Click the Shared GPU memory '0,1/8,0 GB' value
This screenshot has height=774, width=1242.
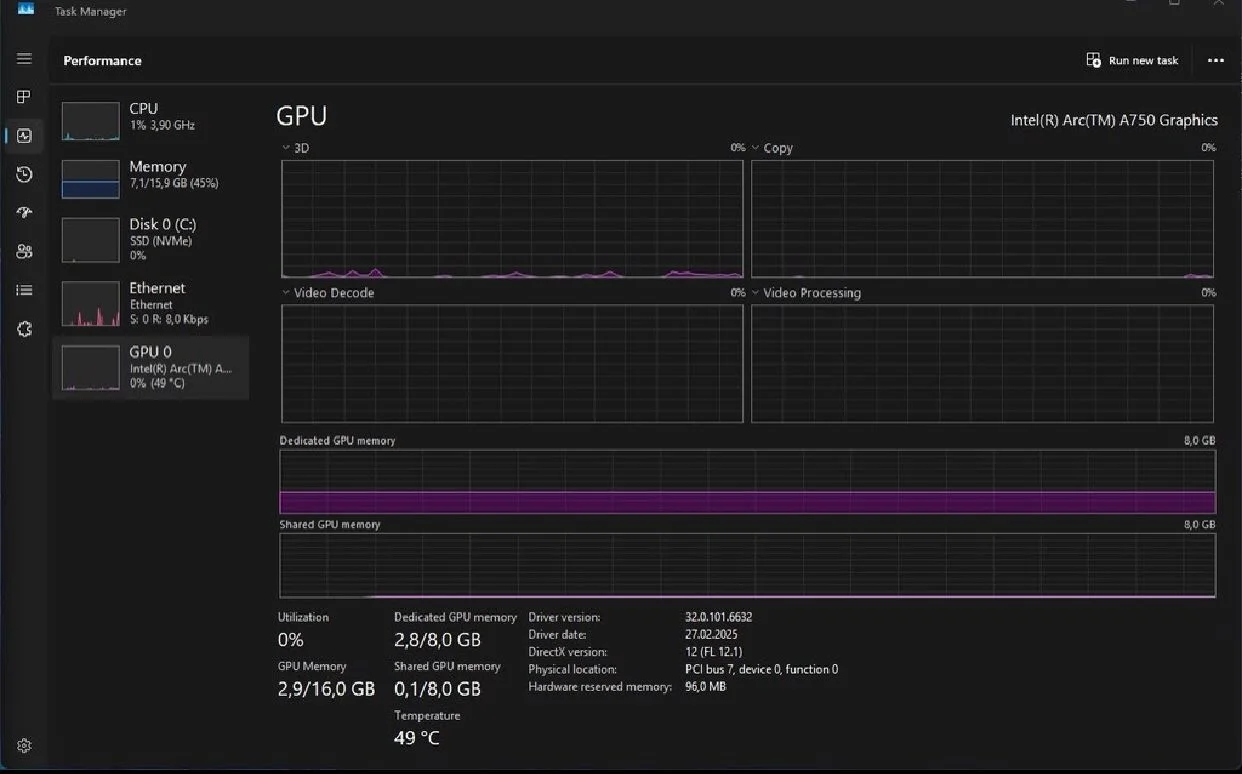(x=437, y=689)
